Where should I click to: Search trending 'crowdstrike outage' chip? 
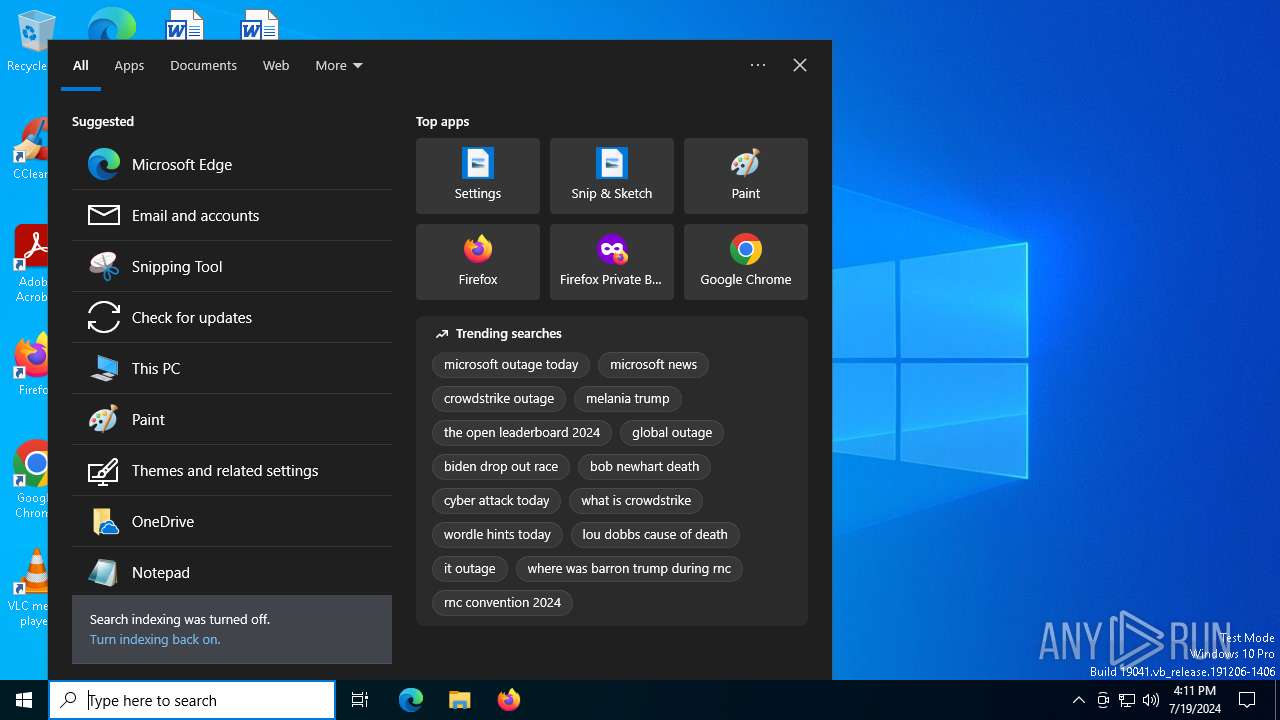pos(498,399)
